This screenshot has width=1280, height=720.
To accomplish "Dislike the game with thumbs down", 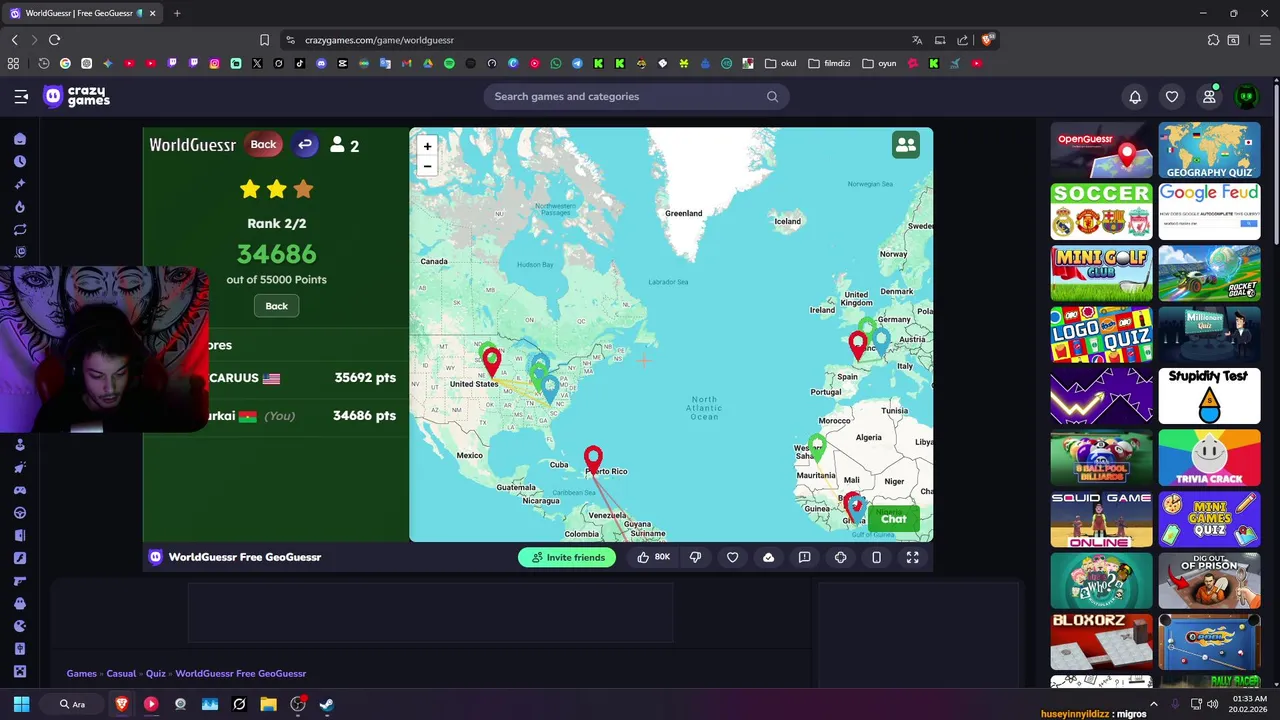I will point(696,557).
